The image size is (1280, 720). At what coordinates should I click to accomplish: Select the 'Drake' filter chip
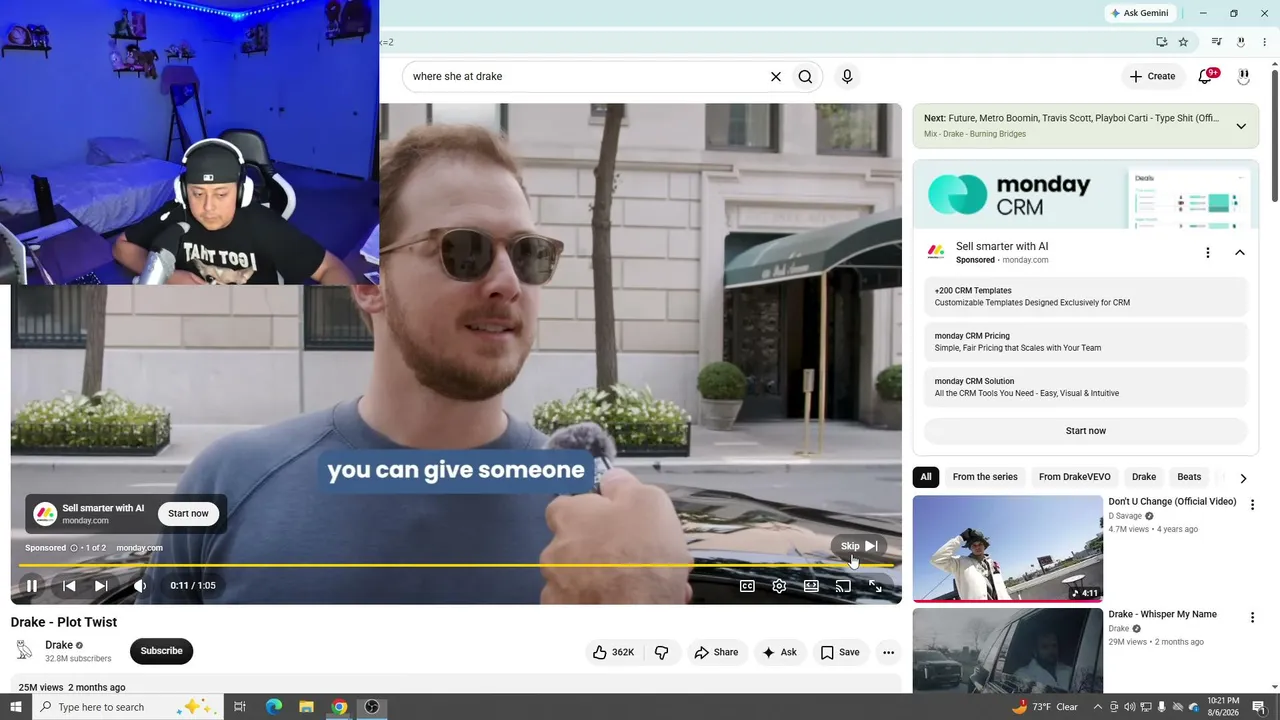1144,477
